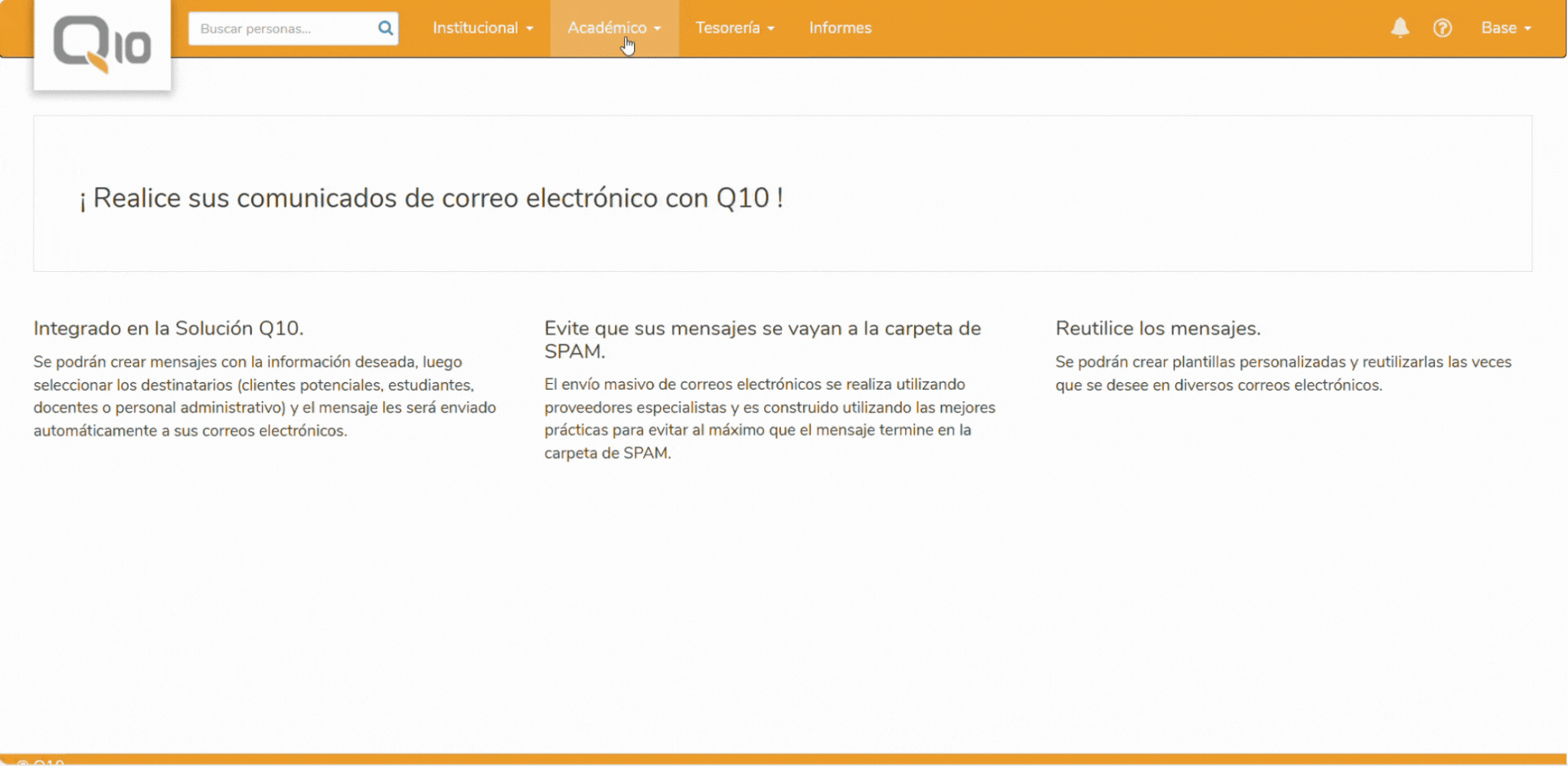Click the search magnifying glass icon

point(385,28)
